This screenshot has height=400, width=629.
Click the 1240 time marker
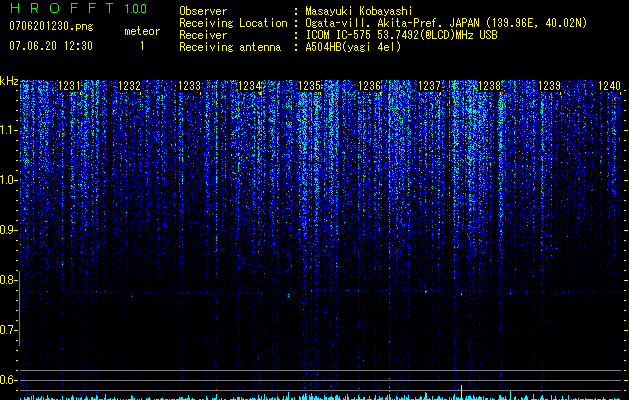coord(609,86)
